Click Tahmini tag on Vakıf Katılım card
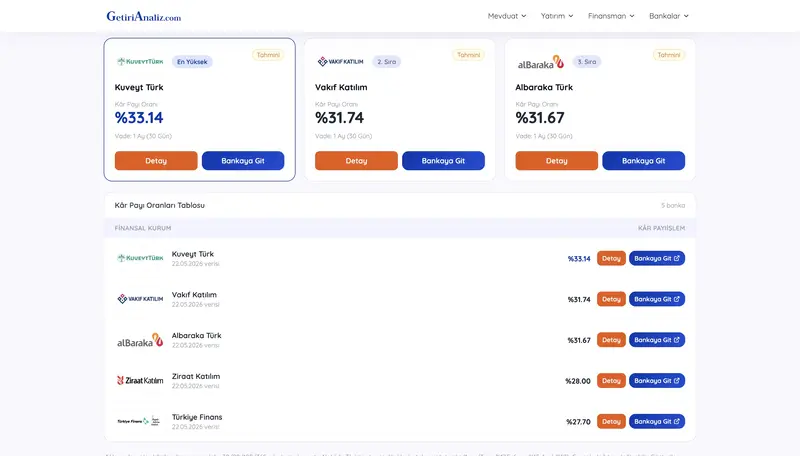Image resolution: width=800 pixels, height=456 pixels. (x=468, y=55)
